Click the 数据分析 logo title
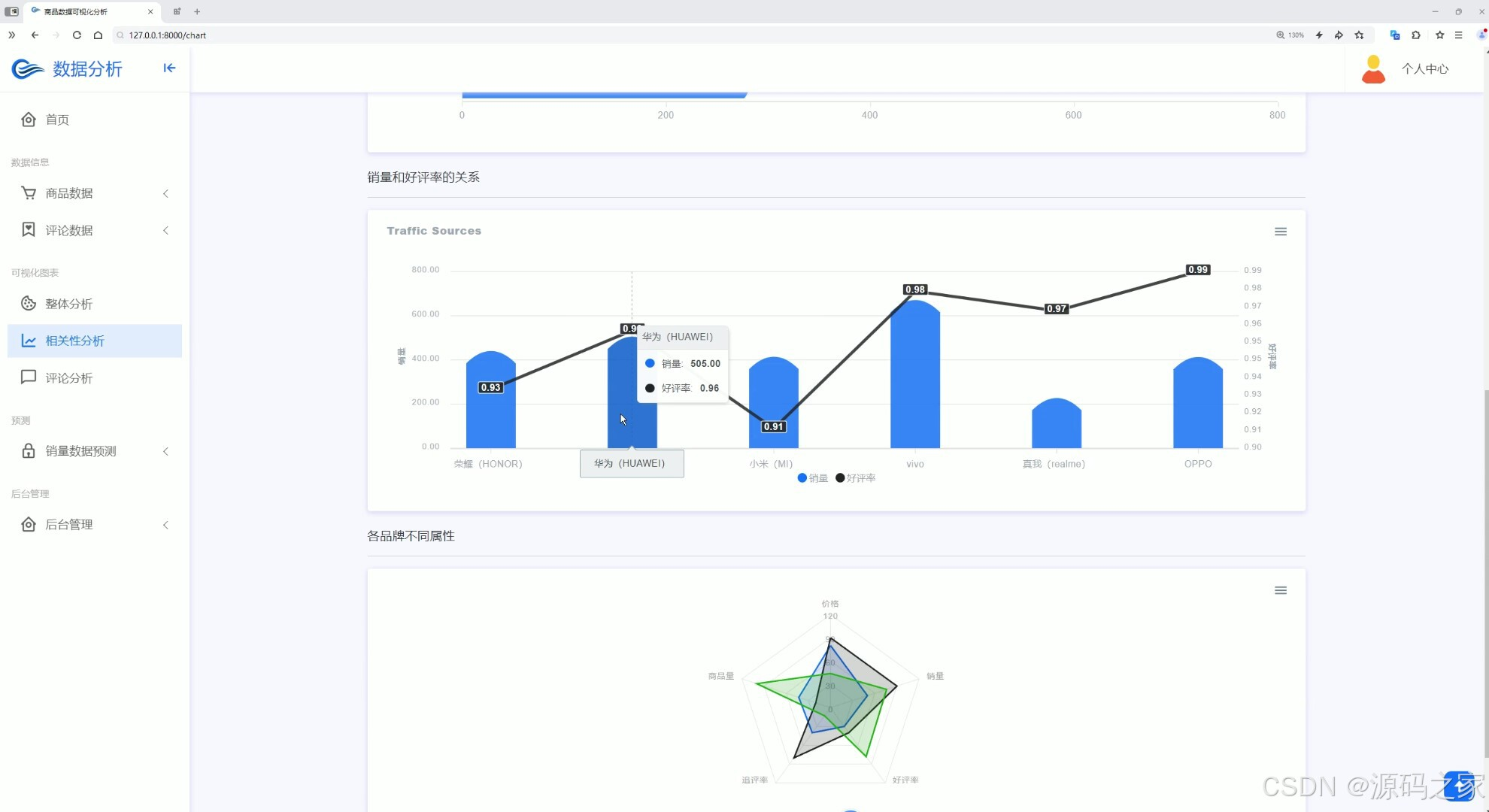The height and width of the screenshot is (812, 1489). [x=86, y=69]
